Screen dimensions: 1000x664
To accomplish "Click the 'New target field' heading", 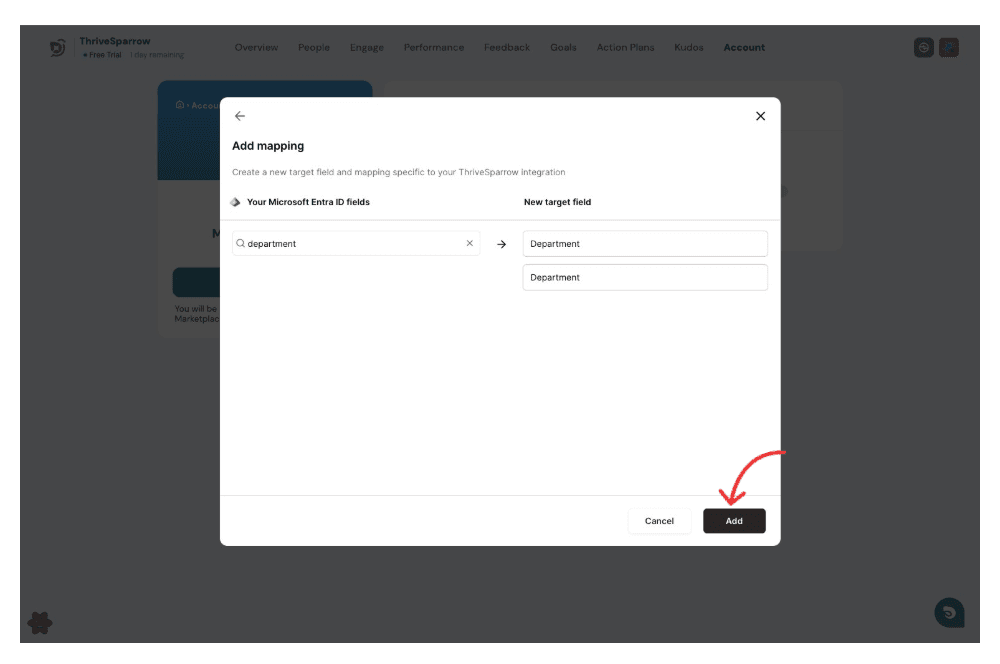I will tap(557, 202).
